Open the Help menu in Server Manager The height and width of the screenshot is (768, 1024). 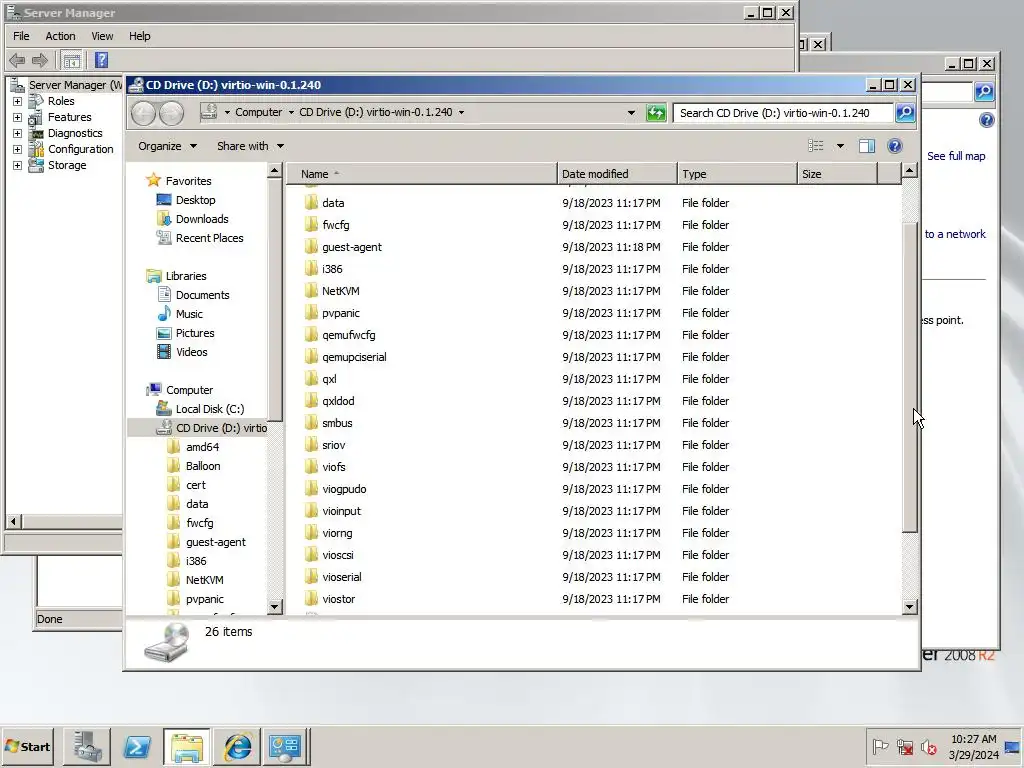(x=139, y=36)
